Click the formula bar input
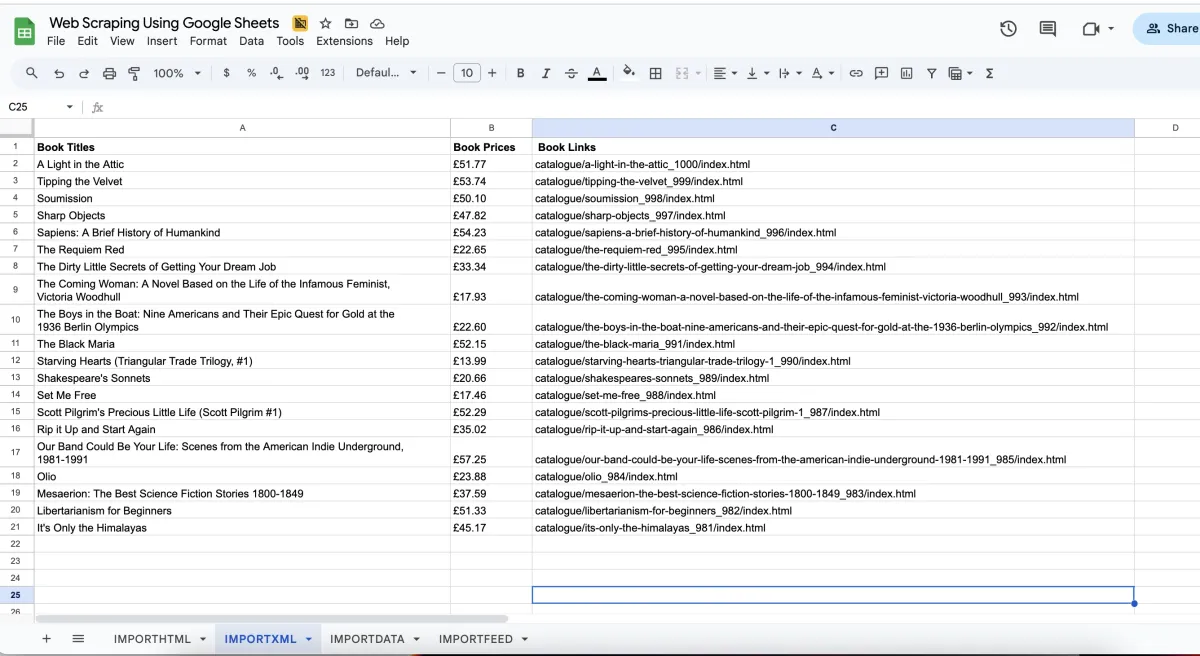1200x656 pixels. [650, 107]
